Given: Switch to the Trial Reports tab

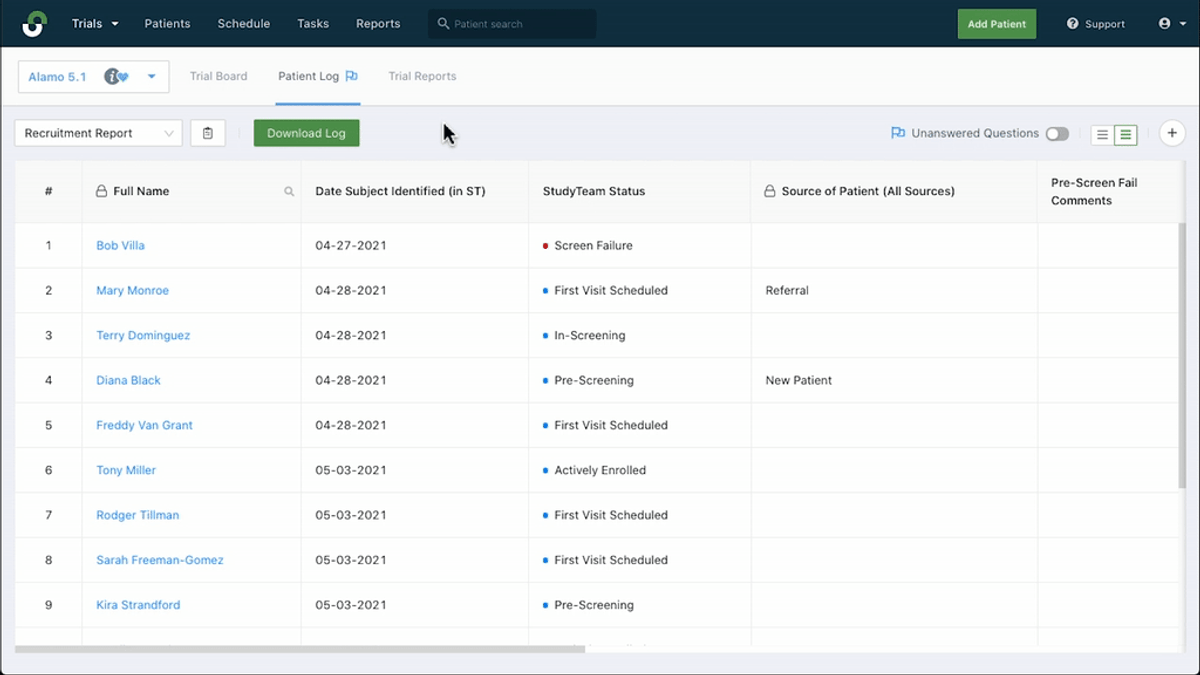Looking at the screenshot, I should click(422, 76).
